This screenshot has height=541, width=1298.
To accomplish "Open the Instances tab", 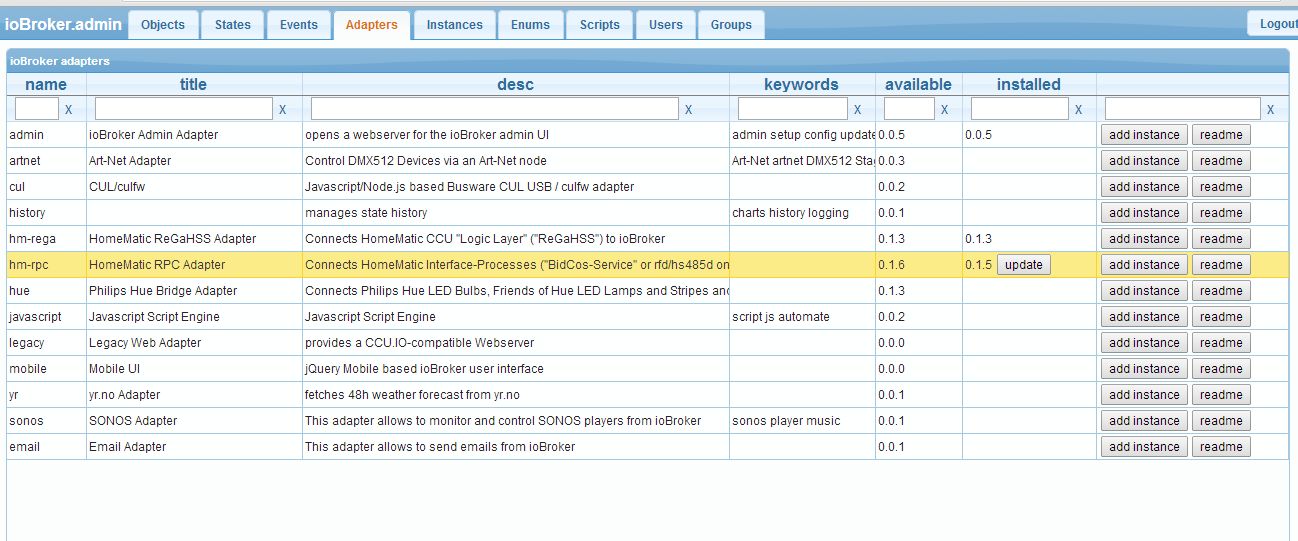I will point(454,25).
